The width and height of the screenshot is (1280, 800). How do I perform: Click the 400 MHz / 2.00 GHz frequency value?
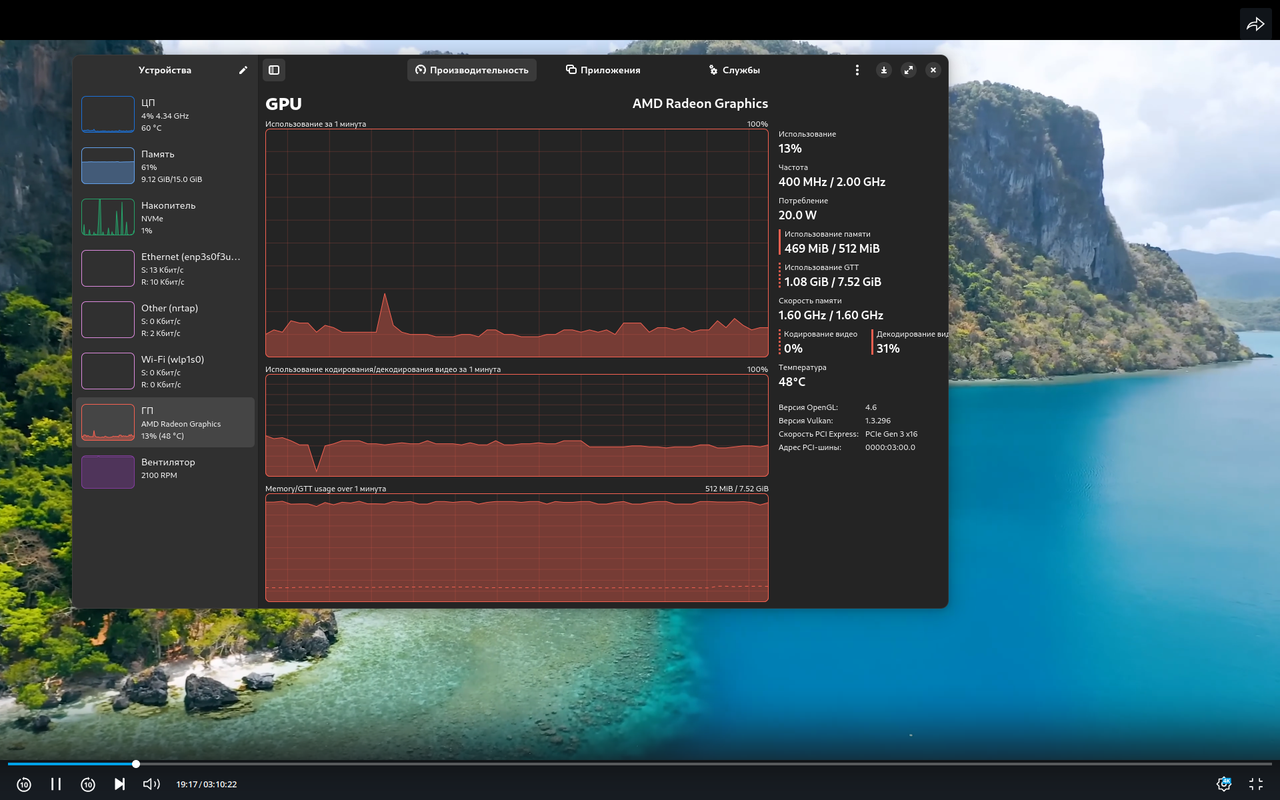[832, 182]
